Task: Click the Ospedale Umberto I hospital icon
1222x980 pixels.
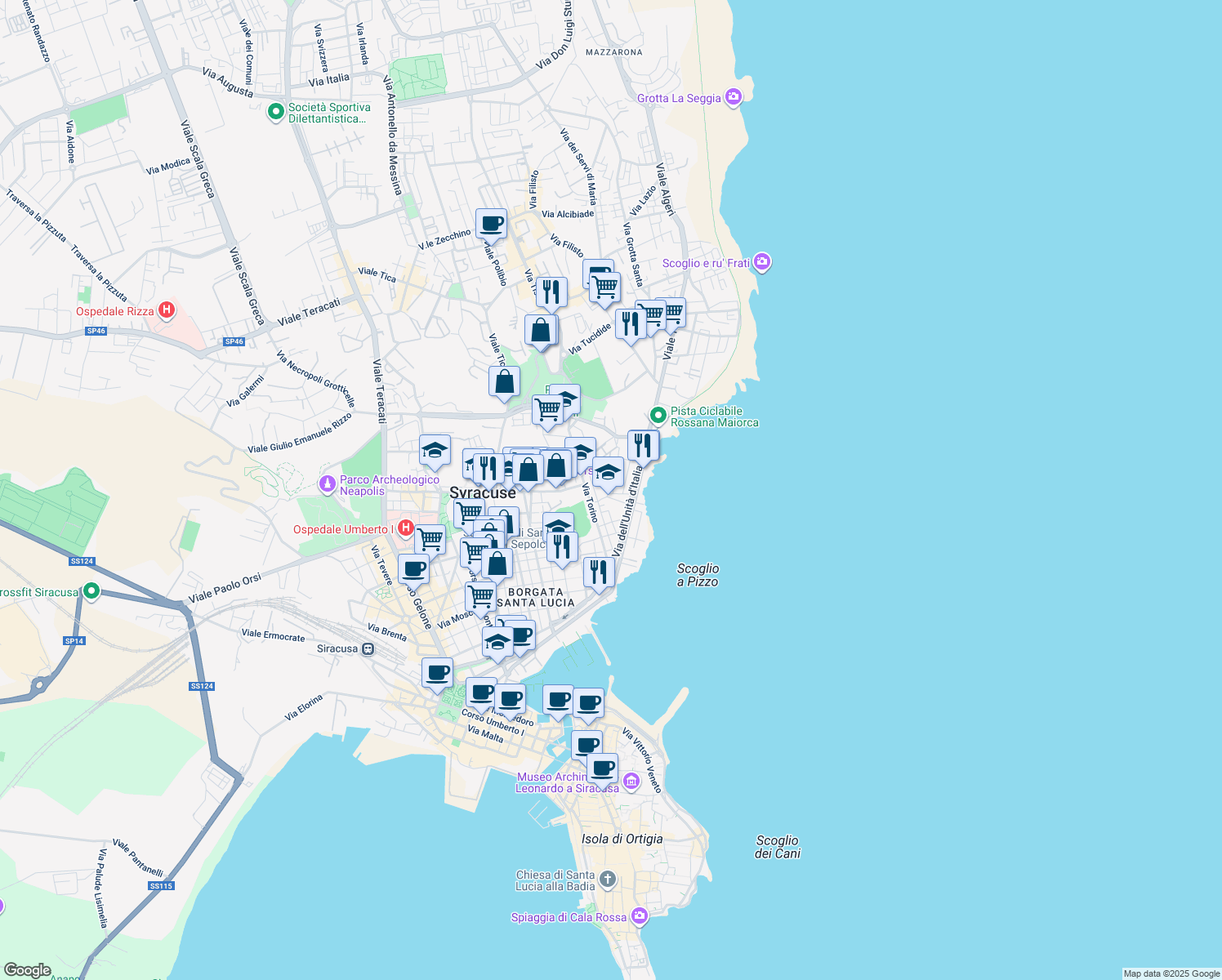Action: point(405,528)
